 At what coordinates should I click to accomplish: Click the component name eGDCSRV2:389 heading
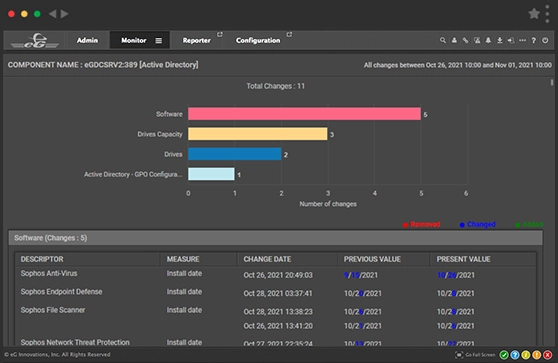coord(103,65)
